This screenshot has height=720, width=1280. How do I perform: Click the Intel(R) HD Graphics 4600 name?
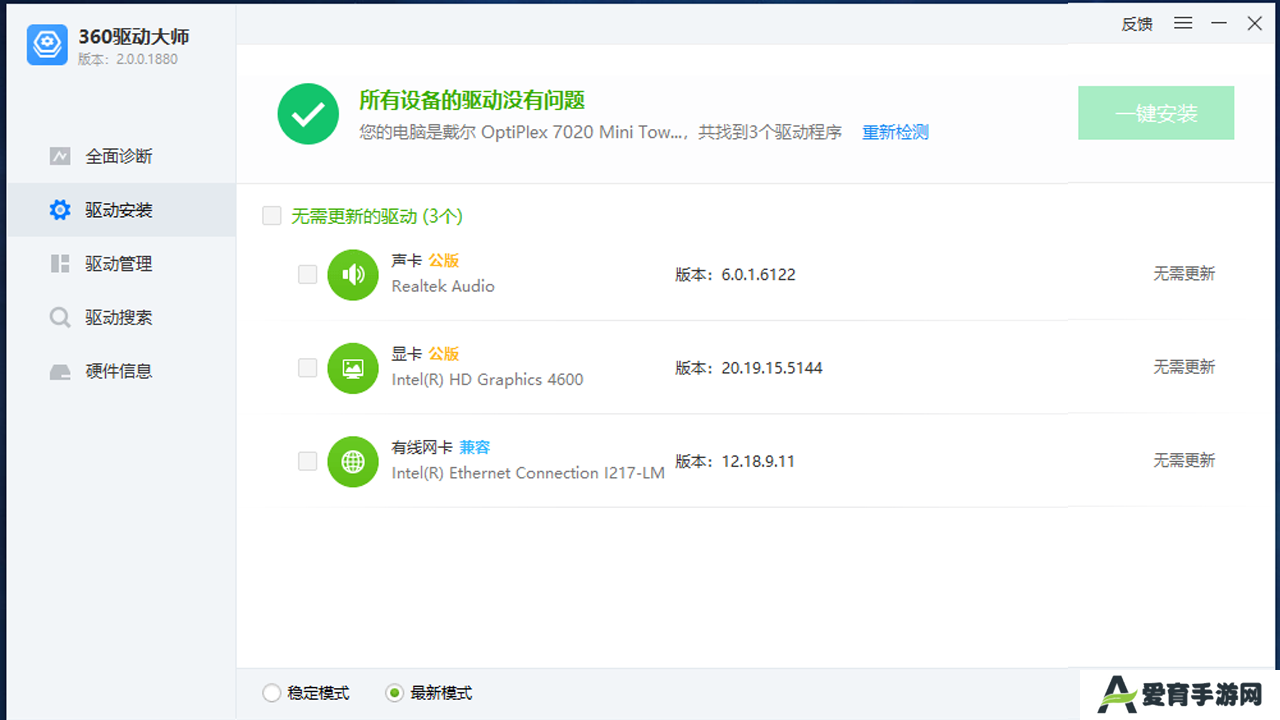[x=487, y=380]
